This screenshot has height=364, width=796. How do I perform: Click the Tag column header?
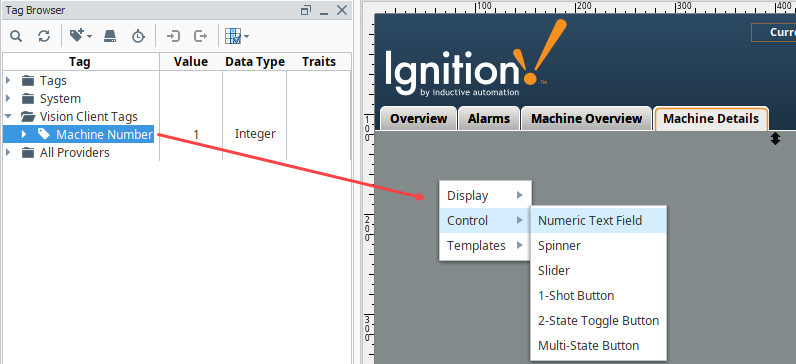tap(80, 62)
